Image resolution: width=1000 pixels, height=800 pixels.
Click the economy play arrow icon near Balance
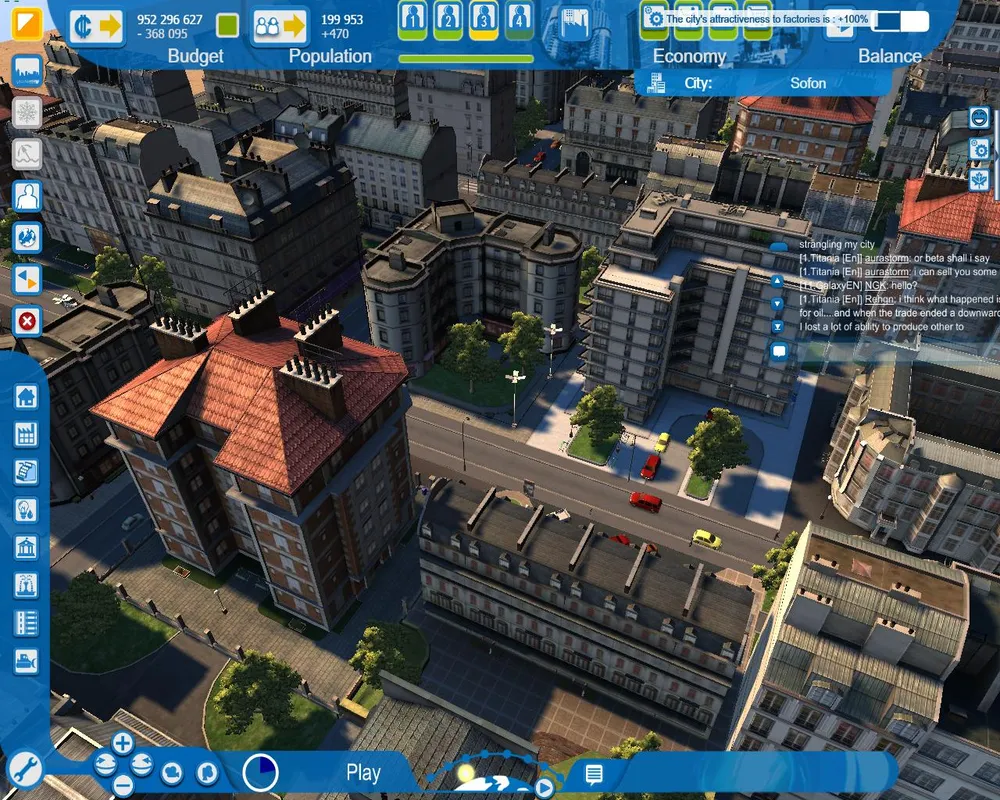point(839,26)
